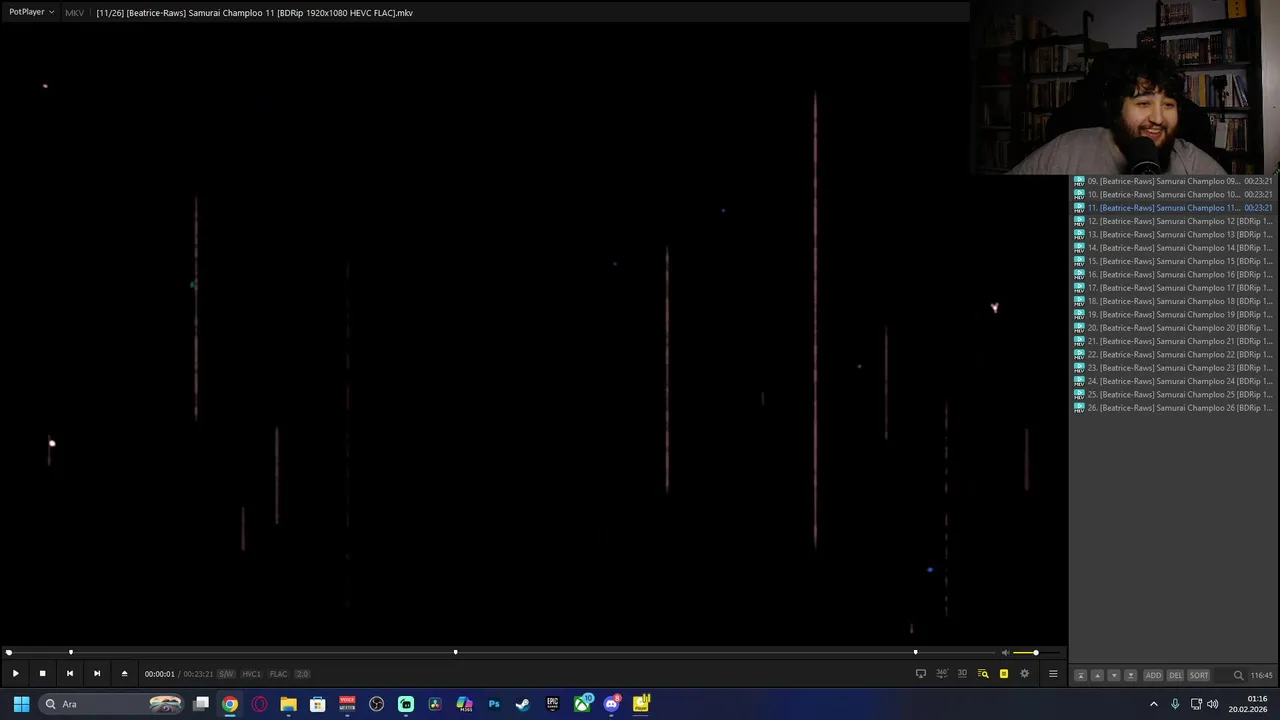
Task: Click the microphone icon in the system tray
Action: (x=1175, y=704)
